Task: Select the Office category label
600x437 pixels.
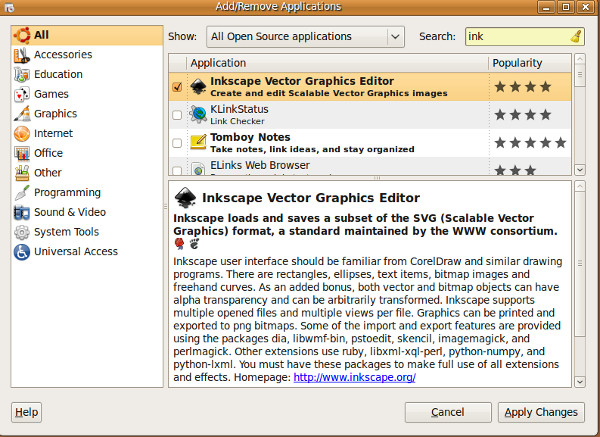Action: (x=48, y=153)
